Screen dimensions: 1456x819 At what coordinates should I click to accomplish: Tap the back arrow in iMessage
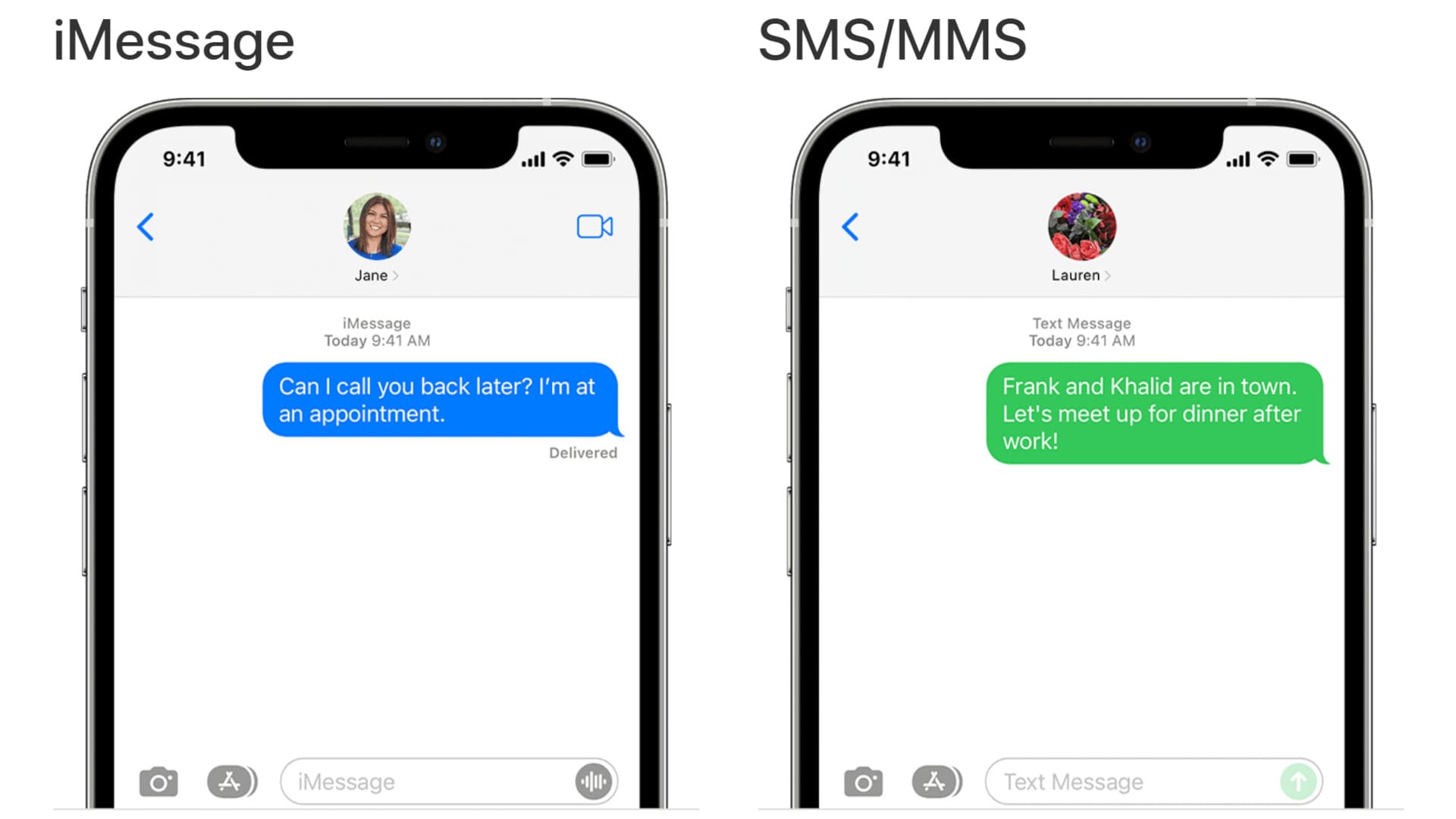(x=146, y=227)
